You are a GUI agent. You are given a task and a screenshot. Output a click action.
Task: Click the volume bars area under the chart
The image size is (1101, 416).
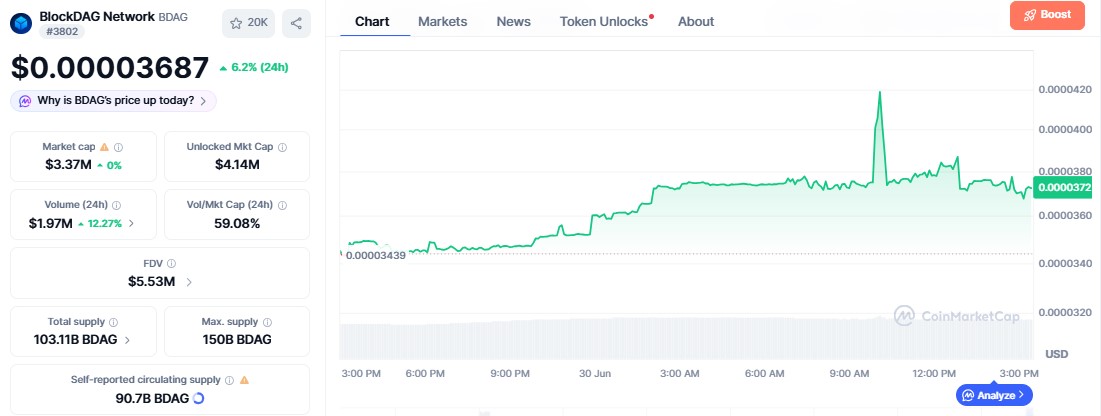[687, 339]
